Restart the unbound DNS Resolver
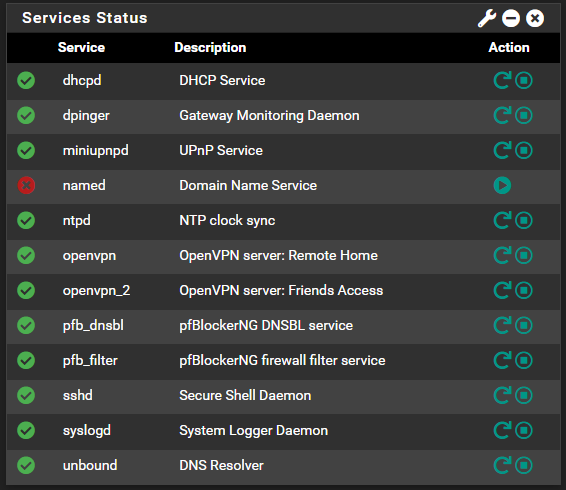The height and width of the screenshot is (490, 566). 502,465
